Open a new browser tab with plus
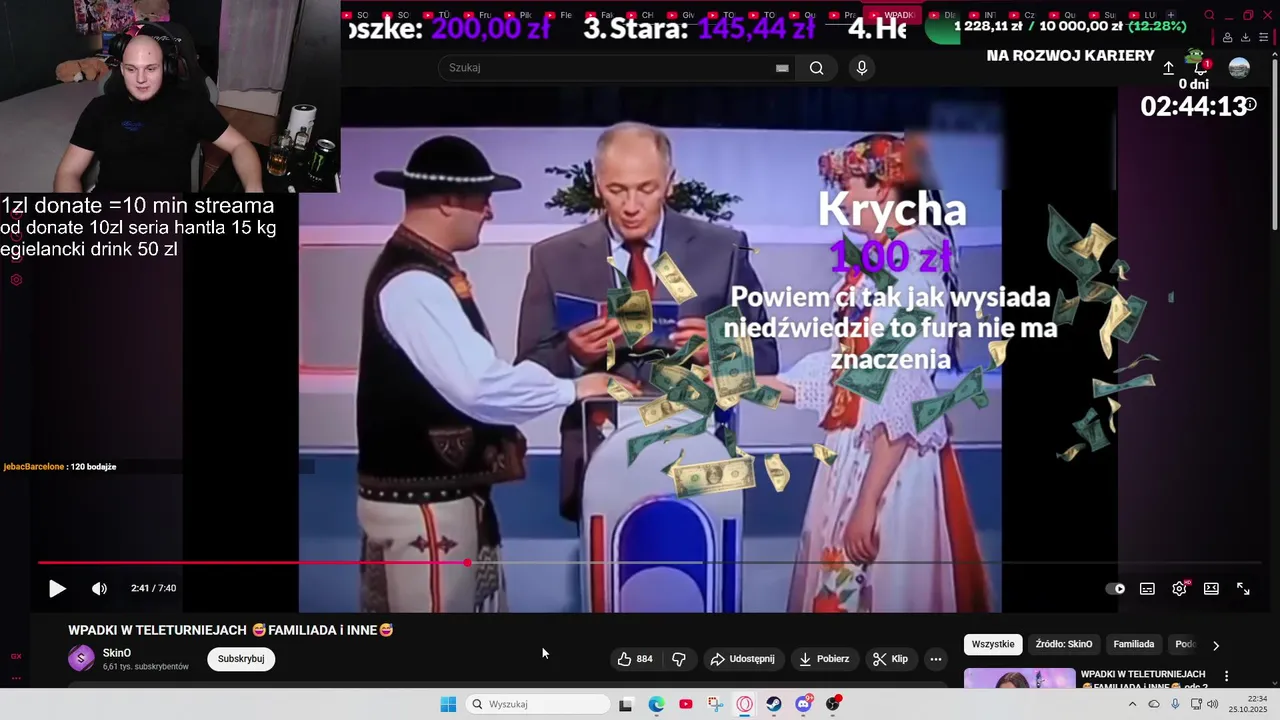 (1171, 15)
